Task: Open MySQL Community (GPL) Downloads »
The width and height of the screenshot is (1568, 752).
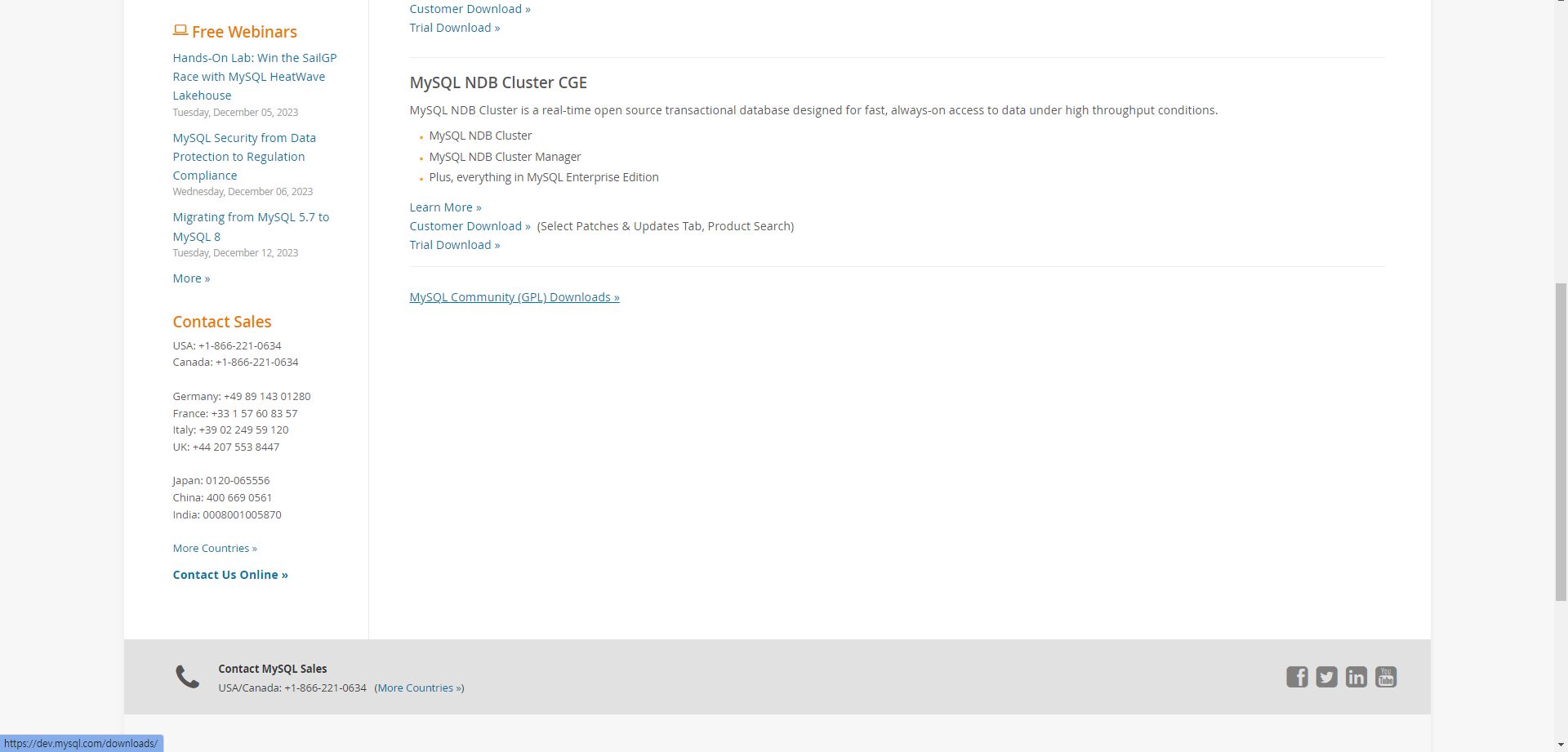Action: coord(514,297)
